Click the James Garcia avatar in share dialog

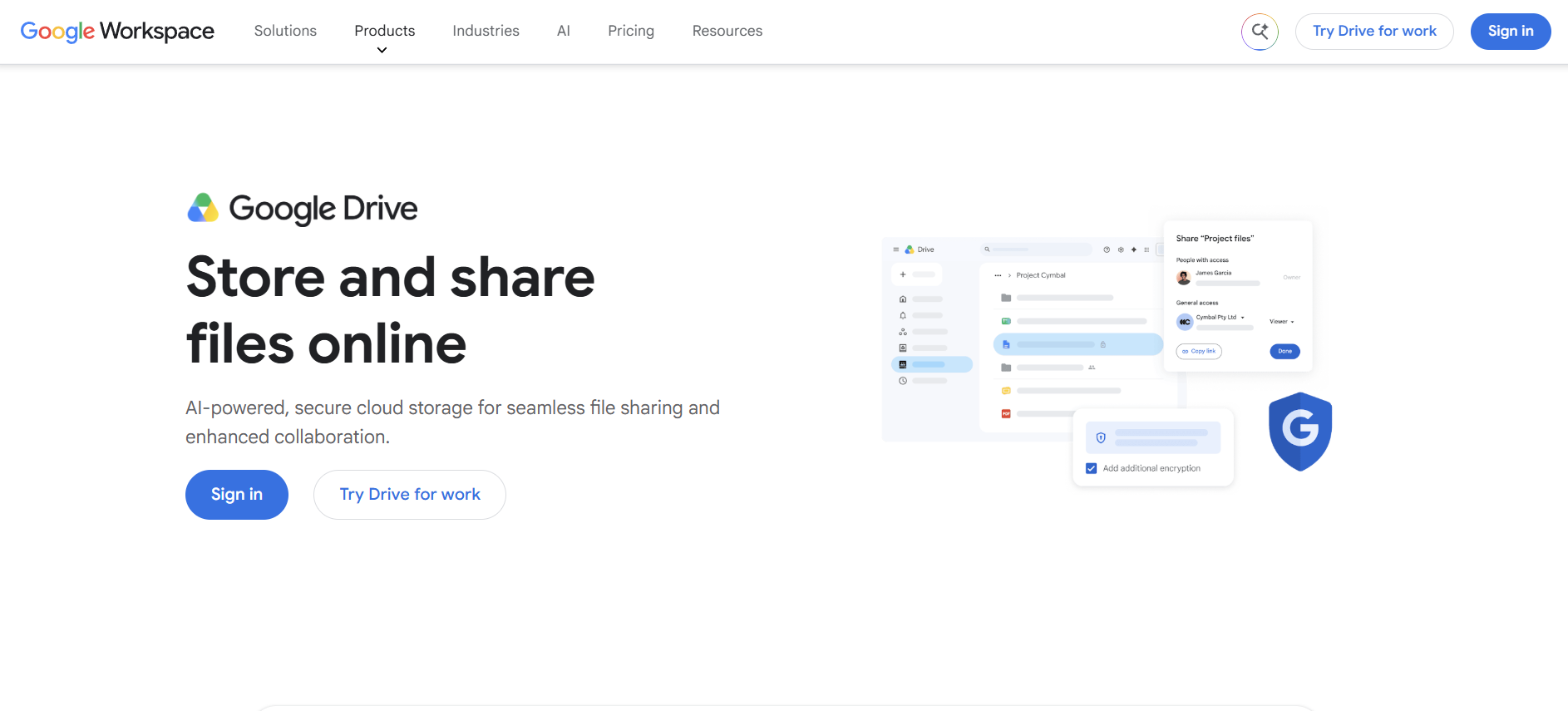[1184, 278]
